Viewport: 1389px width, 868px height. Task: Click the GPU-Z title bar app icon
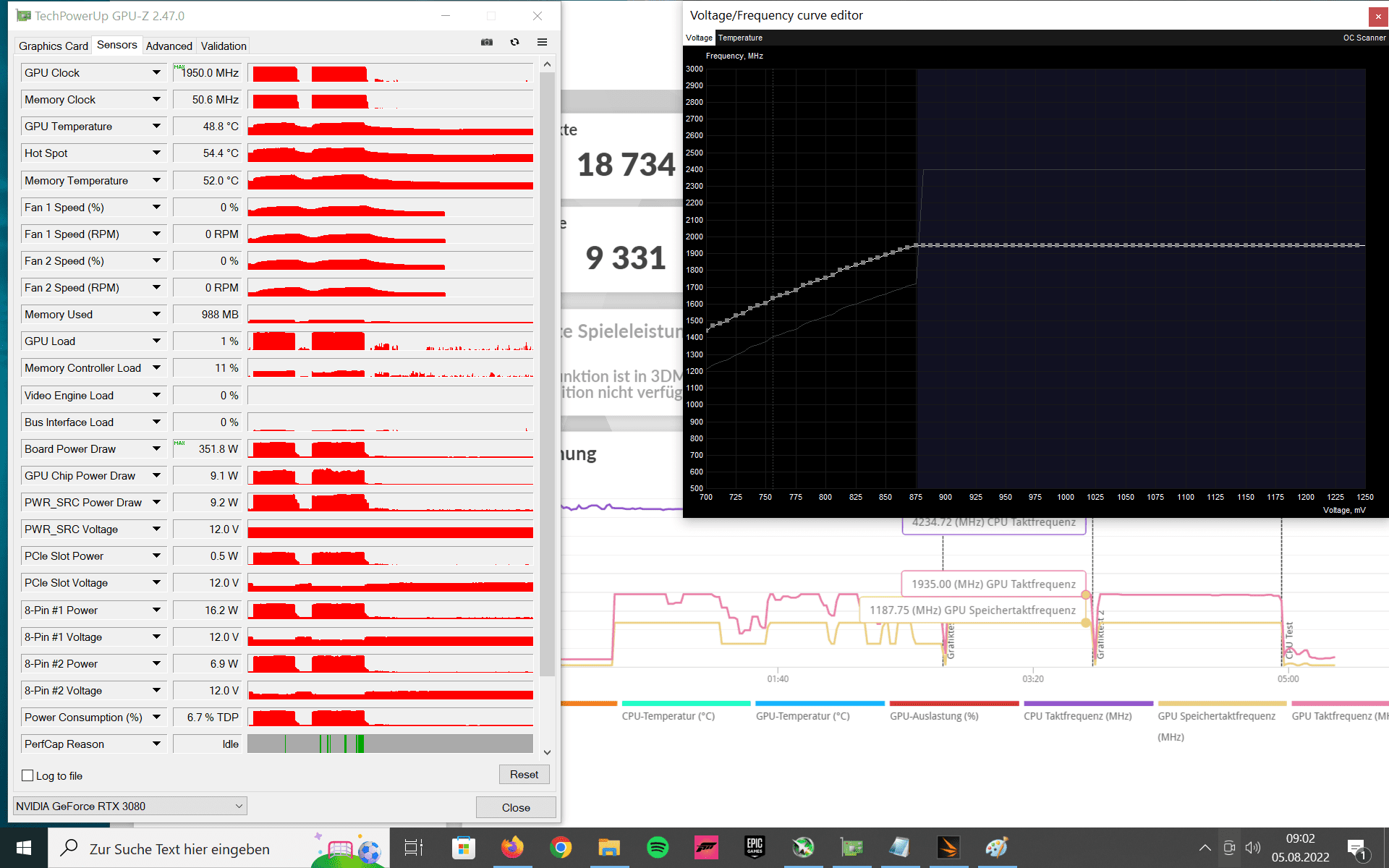24,15
